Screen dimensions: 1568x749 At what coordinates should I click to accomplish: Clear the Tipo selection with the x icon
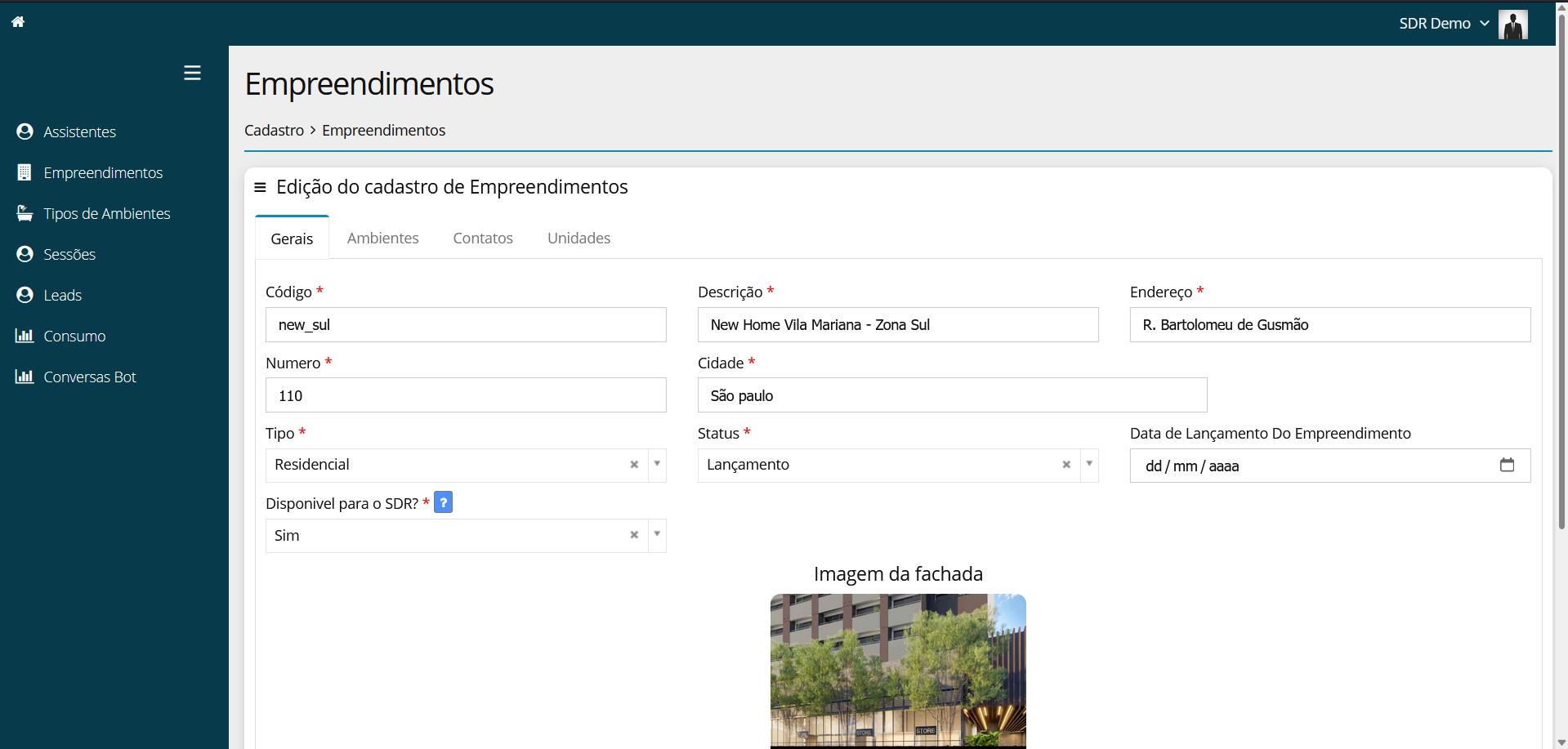[x=634, y=465]
